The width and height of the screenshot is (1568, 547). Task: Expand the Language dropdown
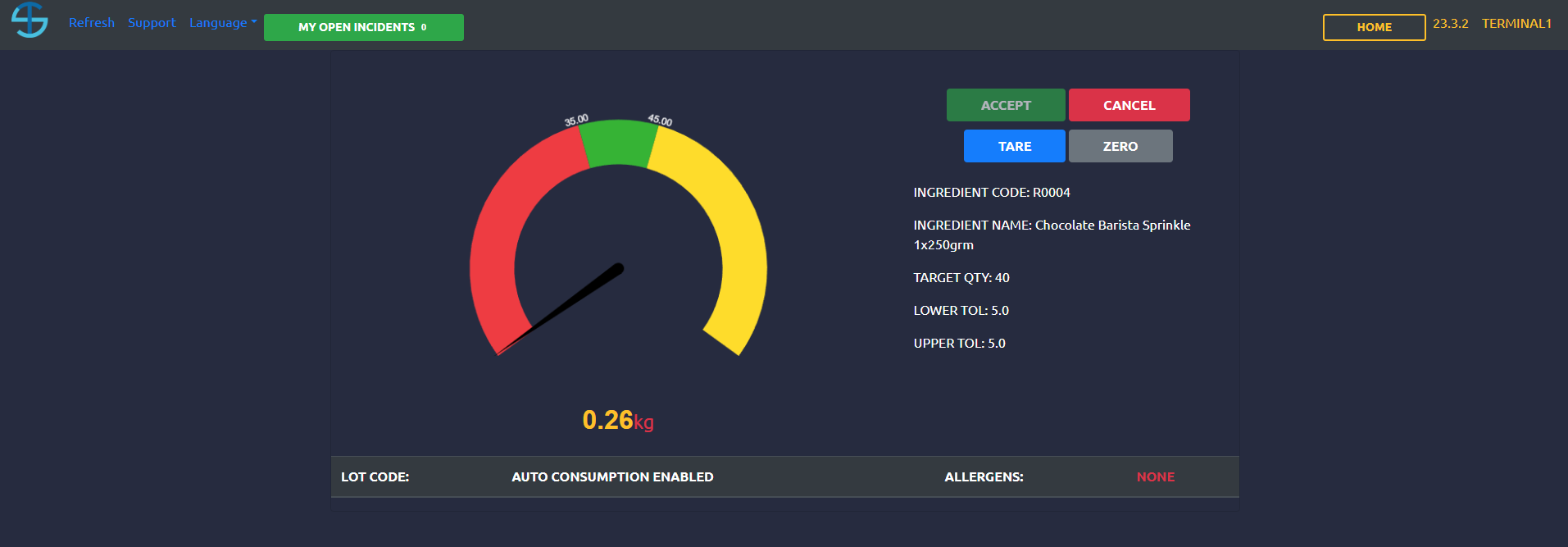(x=223, y=23)
